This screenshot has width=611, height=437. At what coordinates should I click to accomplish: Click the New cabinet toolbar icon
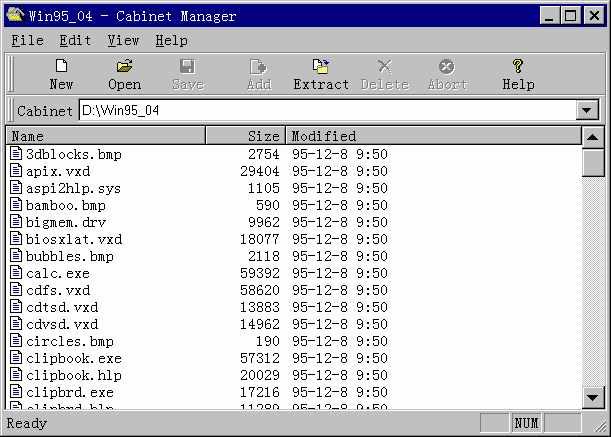click(61, 67)
